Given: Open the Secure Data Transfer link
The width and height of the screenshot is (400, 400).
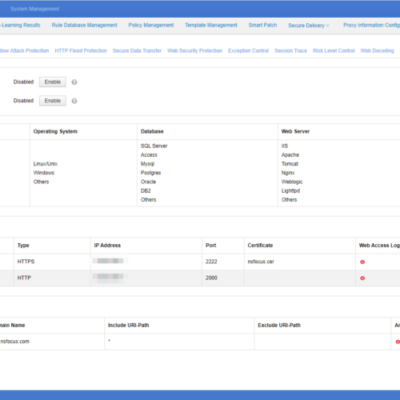Looking at the screenshot, I should [137, 51].
